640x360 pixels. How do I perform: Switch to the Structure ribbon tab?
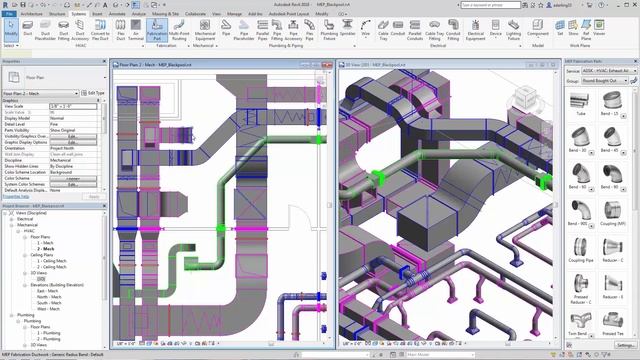tap(57, 13)
